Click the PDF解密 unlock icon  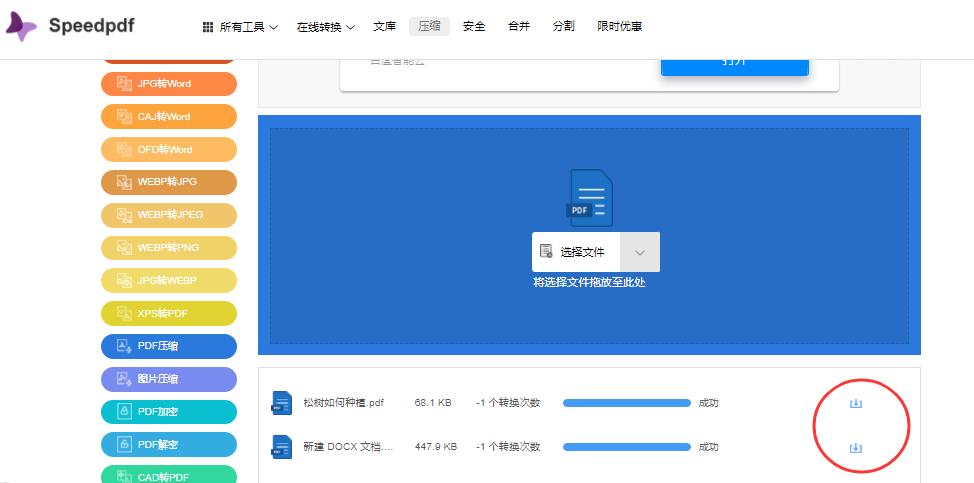coord(124,445)
